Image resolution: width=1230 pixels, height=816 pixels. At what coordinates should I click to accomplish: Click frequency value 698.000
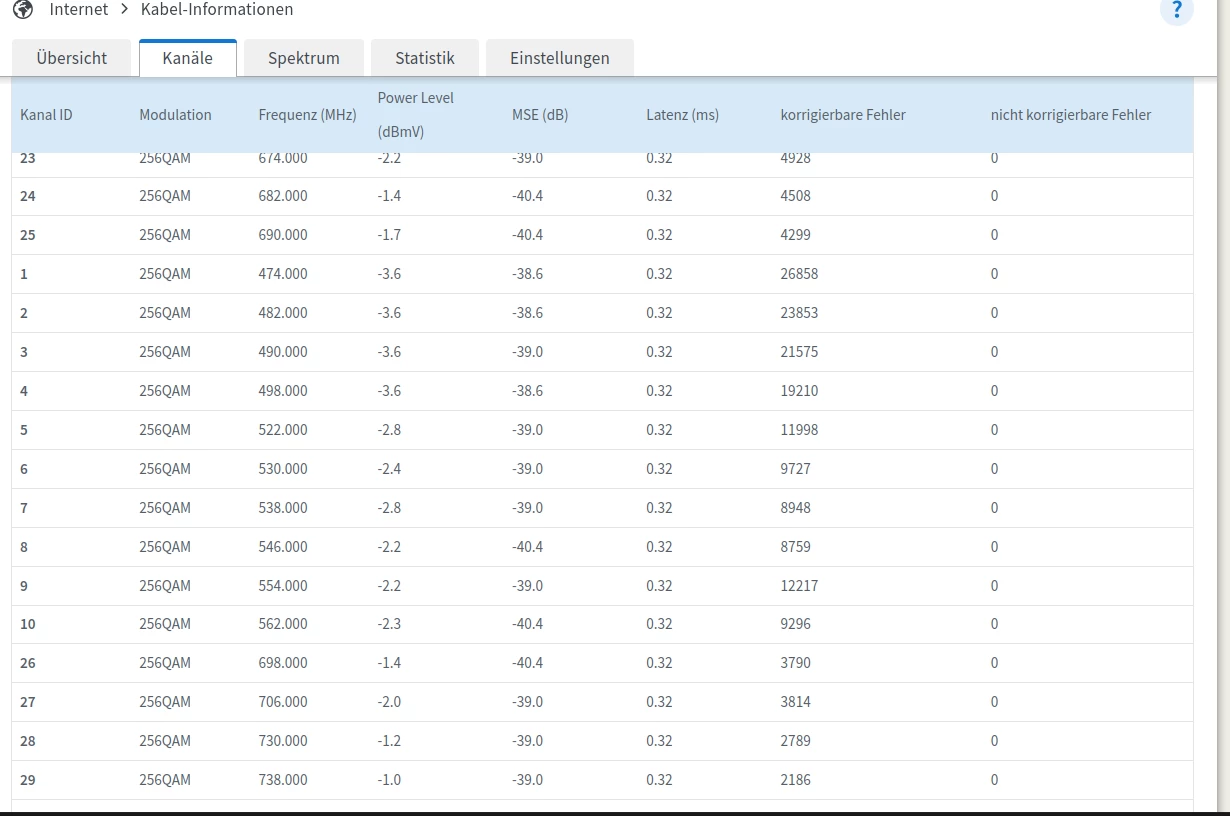283,663
